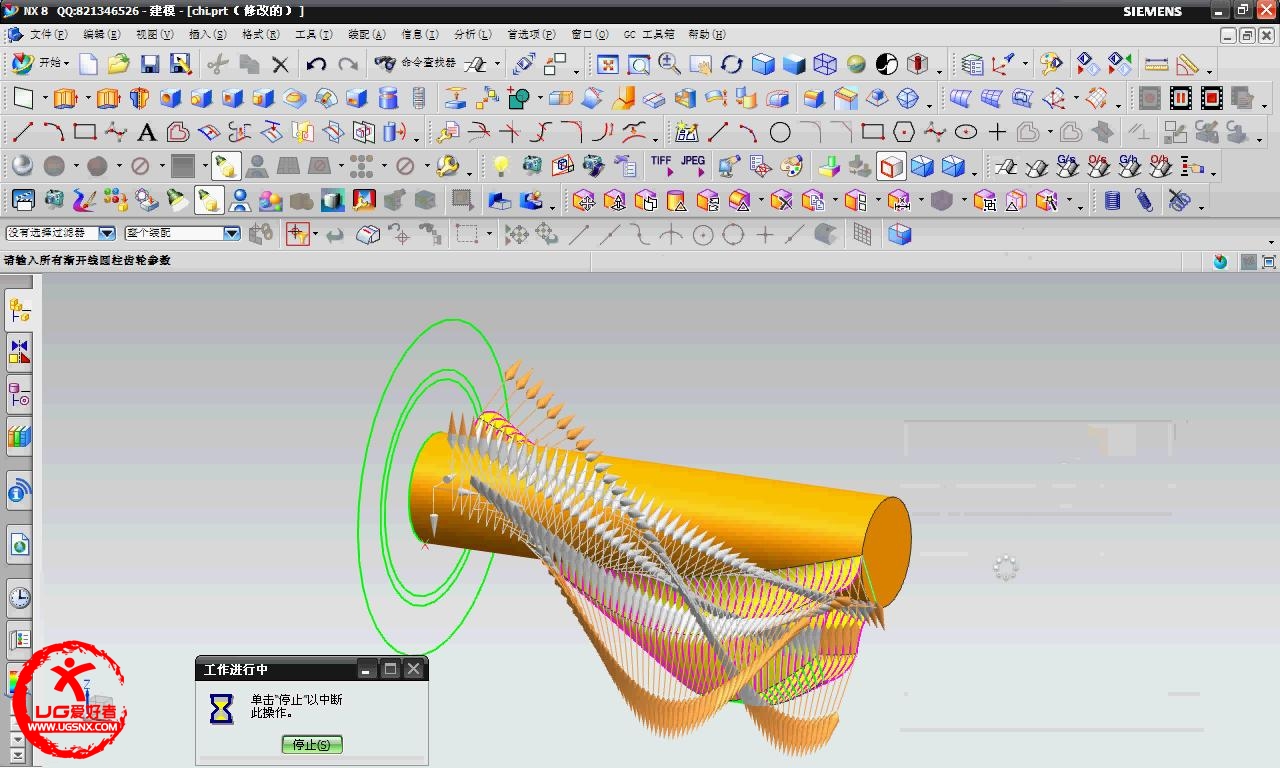This screenshot has height=768, width=1280.
Task: Toggle End Point snap
Action: click(x=579, y=234)
